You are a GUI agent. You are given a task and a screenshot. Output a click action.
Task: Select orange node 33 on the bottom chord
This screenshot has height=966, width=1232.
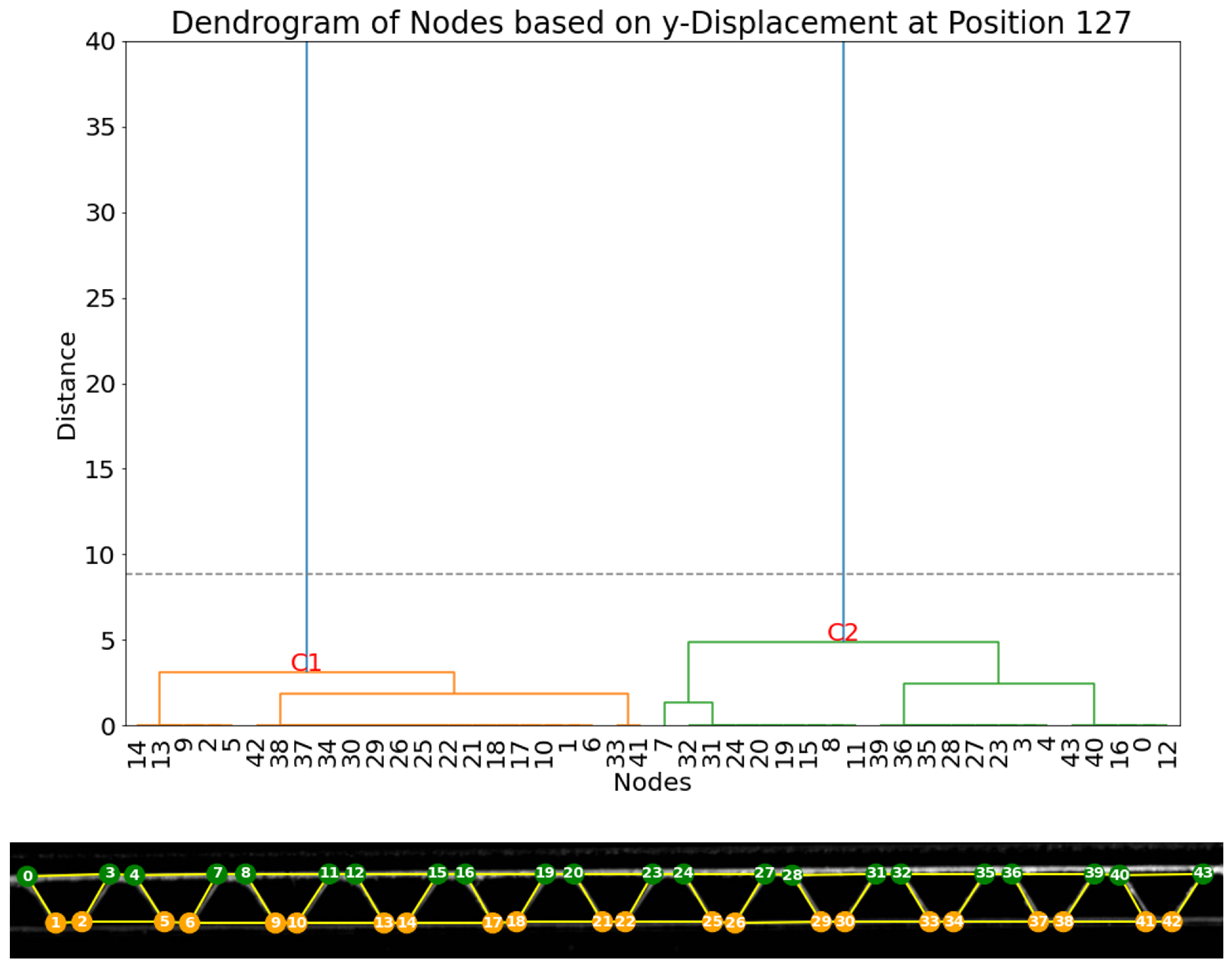pyautogui.click(x=929, y=922)
